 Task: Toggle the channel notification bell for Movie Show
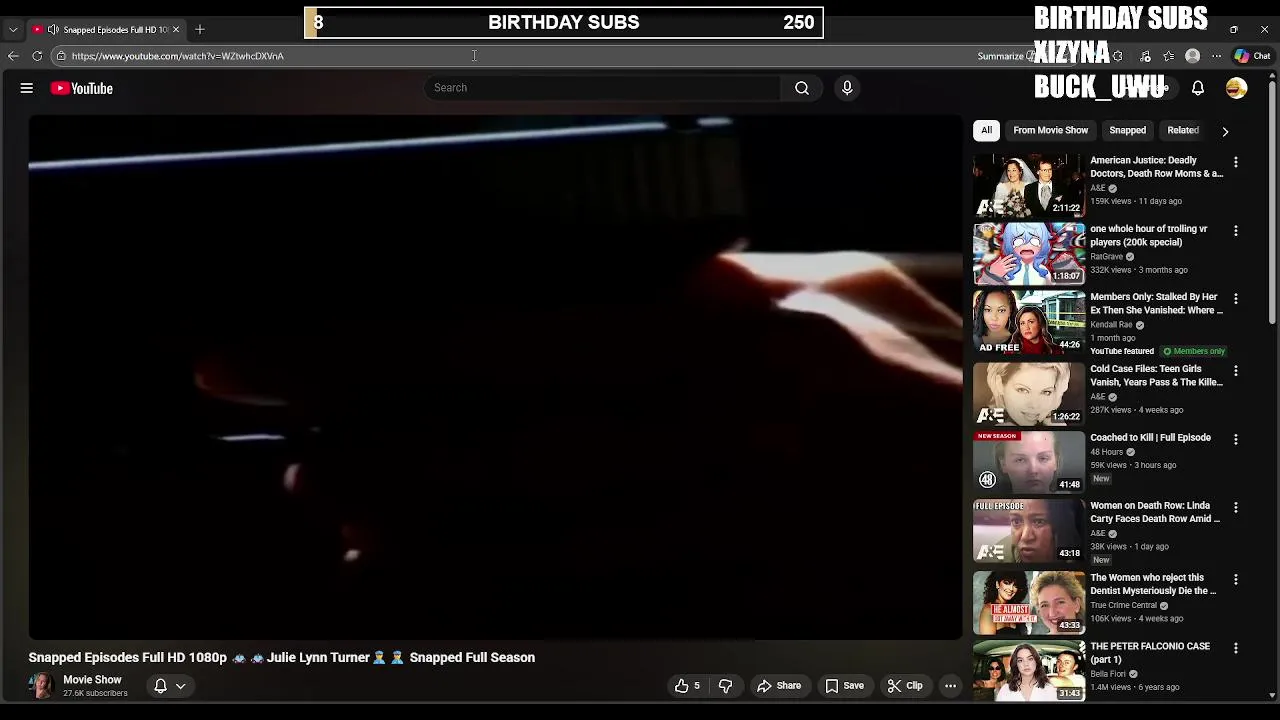tap(160, 686)
